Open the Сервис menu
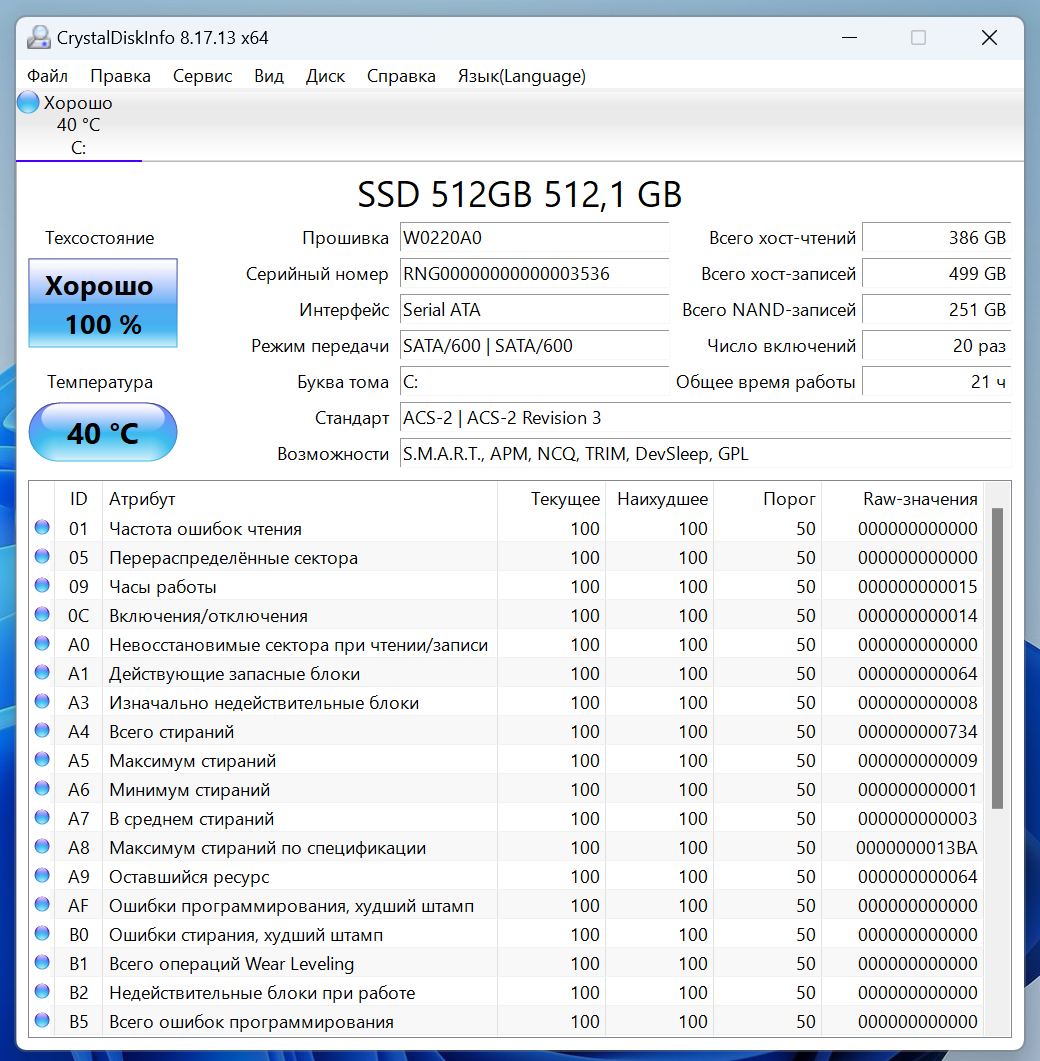The image size is (1040, 1061). 202,76
